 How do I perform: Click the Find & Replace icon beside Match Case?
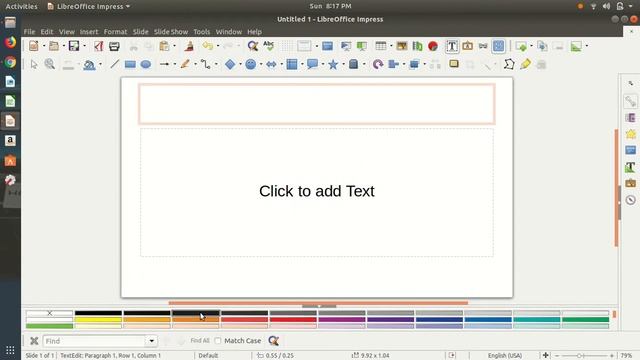273,341
